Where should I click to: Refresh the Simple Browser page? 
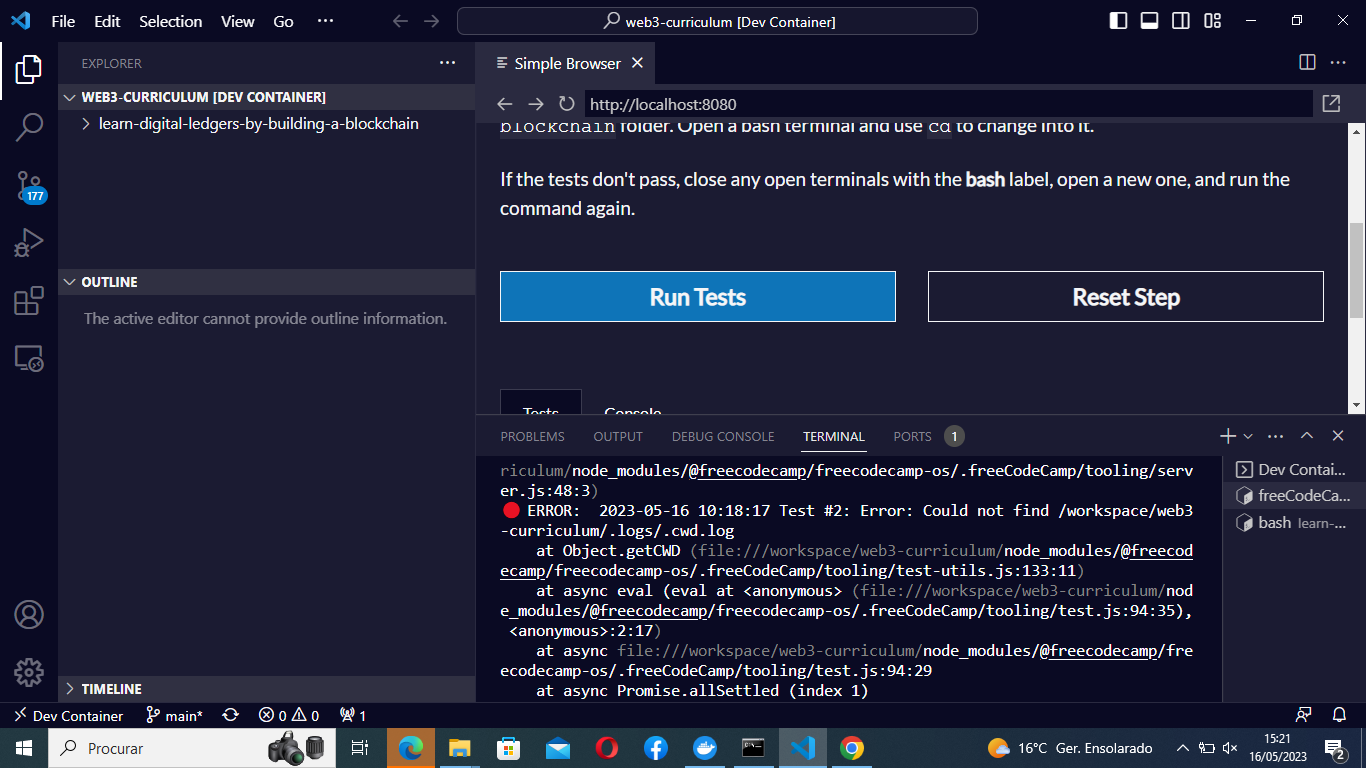[567, 103]
